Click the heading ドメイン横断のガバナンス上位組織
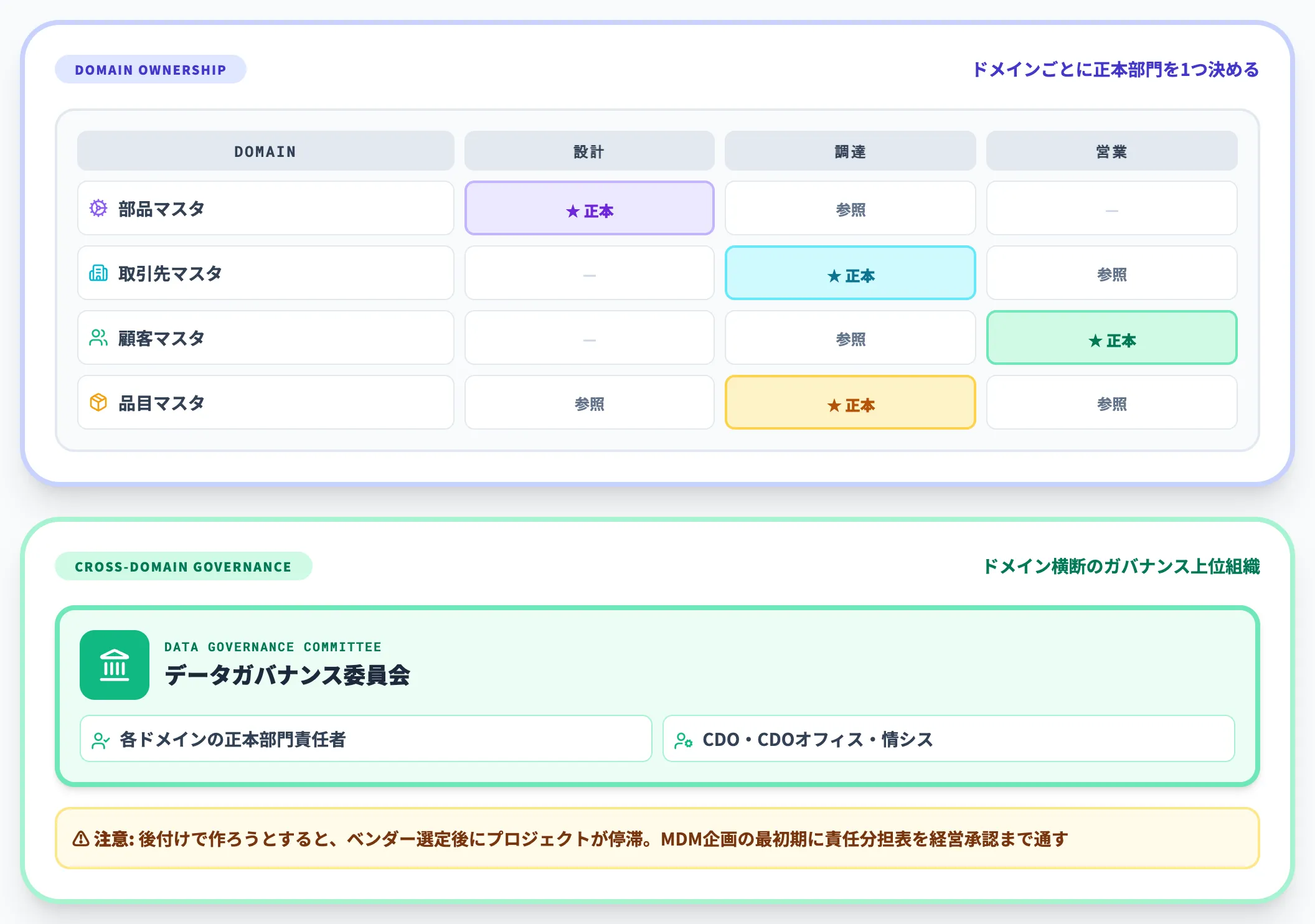The width and height of the screenshot is (1315, 924). point(1121,566)
